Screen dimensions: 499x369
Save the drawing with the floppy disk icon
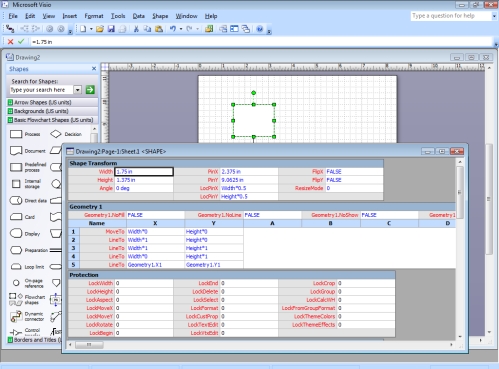tap(111, 29)
